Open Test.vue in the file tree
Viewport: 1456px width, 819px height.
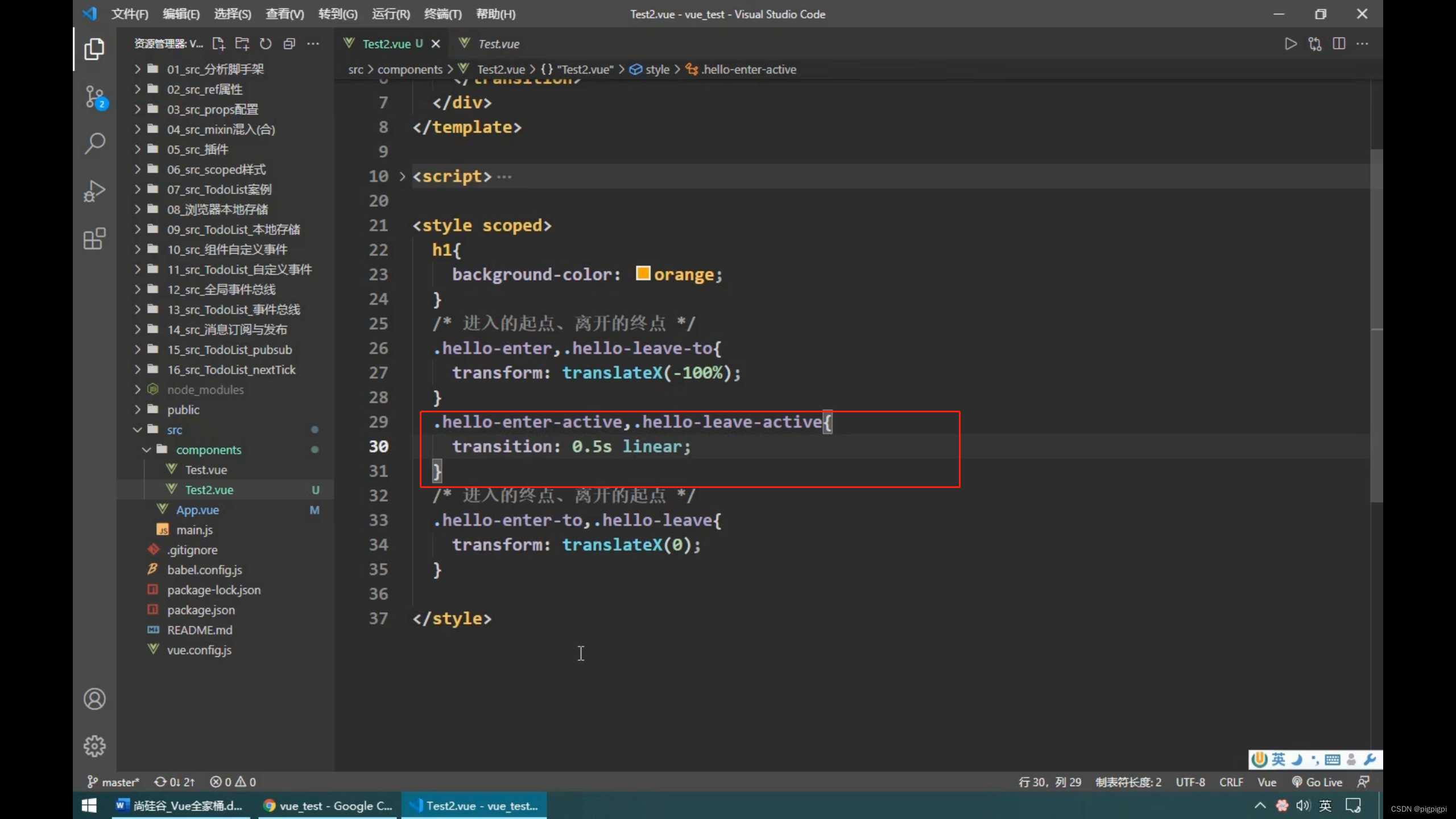pos(225,470)
